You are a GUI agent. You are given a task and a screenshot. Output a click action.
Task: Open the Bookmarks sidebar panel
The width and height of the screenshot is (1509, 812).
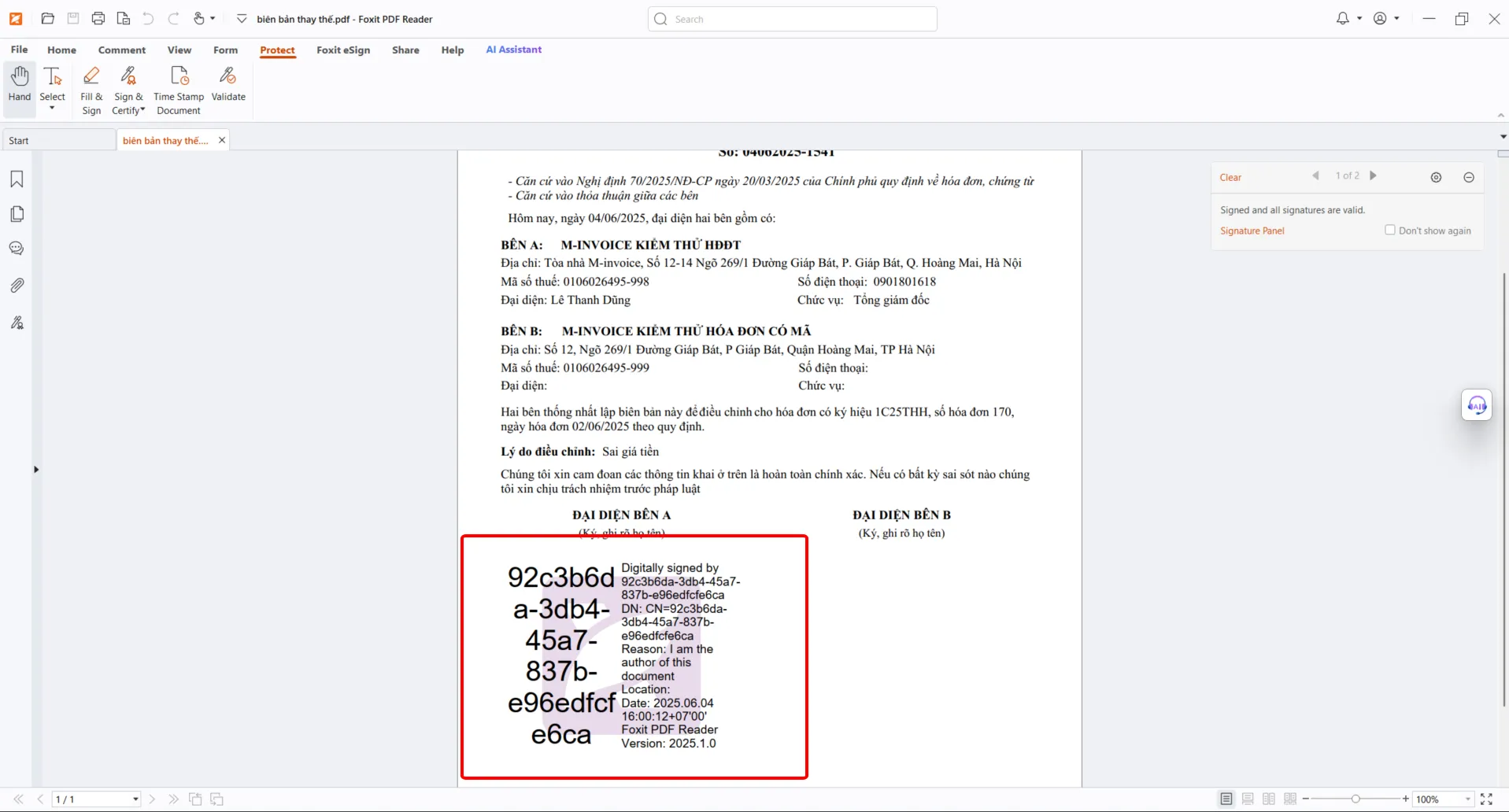tap(17, 179)
